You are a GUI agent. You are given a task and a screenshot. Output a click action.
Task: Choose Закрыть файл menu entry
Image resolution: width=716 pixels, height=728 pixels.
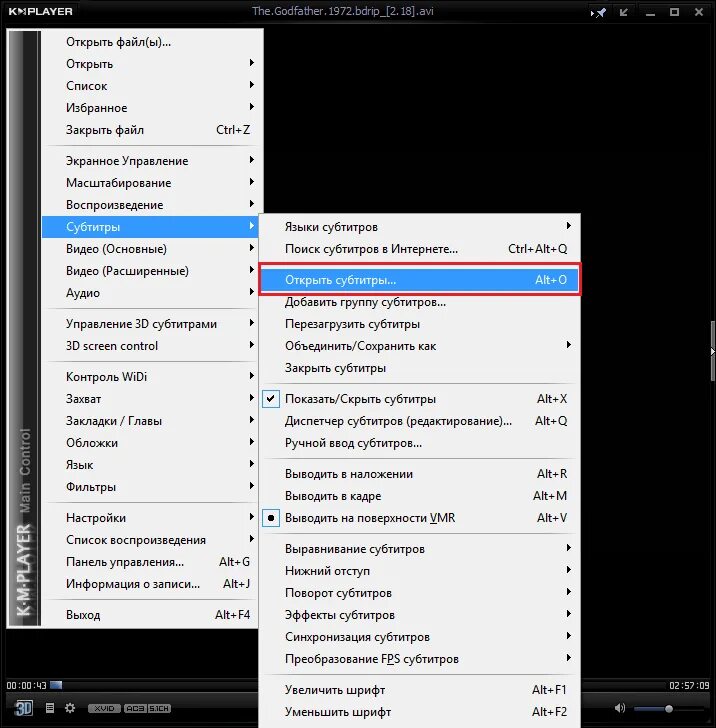coord(150,130)
